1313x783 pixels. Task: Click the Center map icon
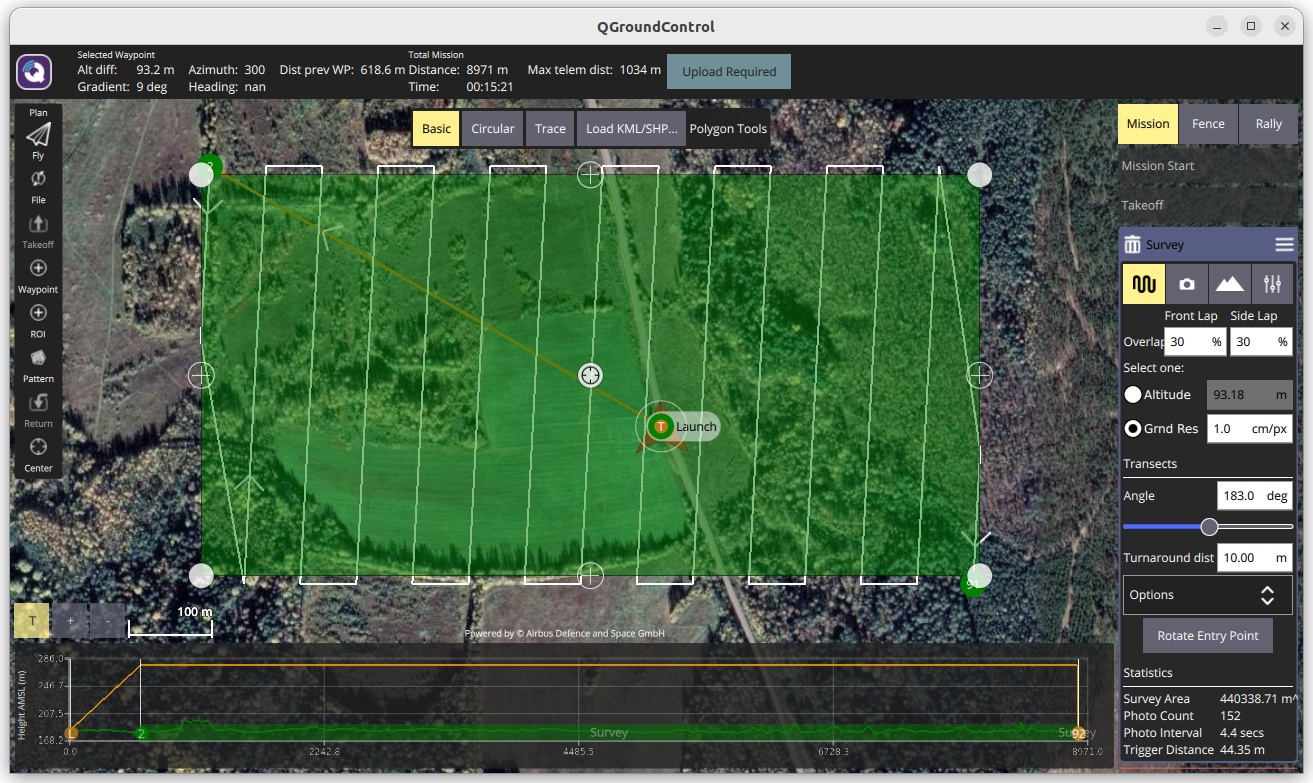pos(38,447)
